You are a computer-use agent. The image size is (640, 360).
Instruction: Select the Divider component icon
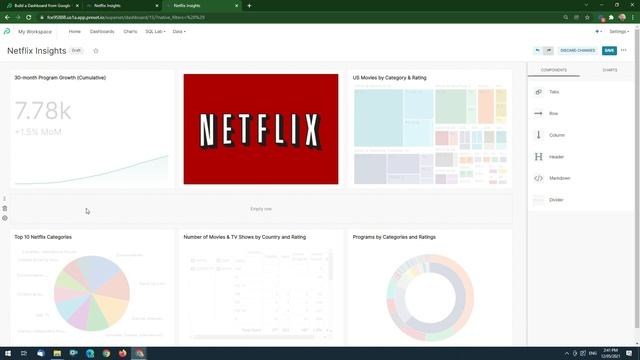coord(538,200)
